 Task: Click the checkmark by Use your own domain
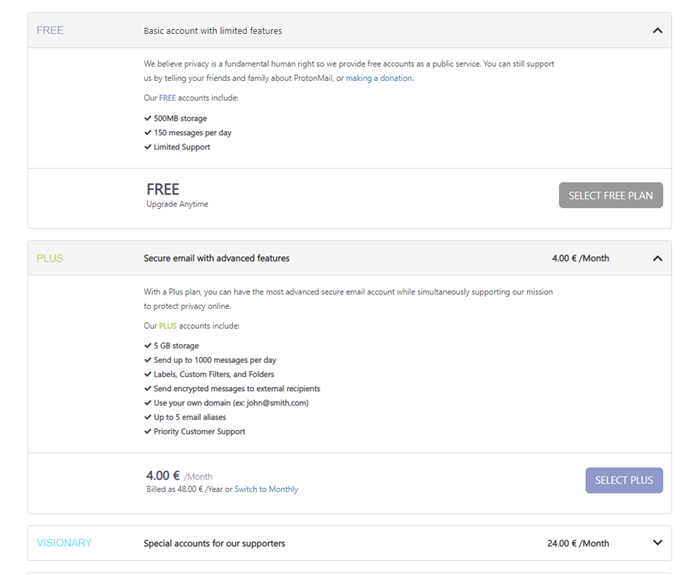tap(148, 403)
